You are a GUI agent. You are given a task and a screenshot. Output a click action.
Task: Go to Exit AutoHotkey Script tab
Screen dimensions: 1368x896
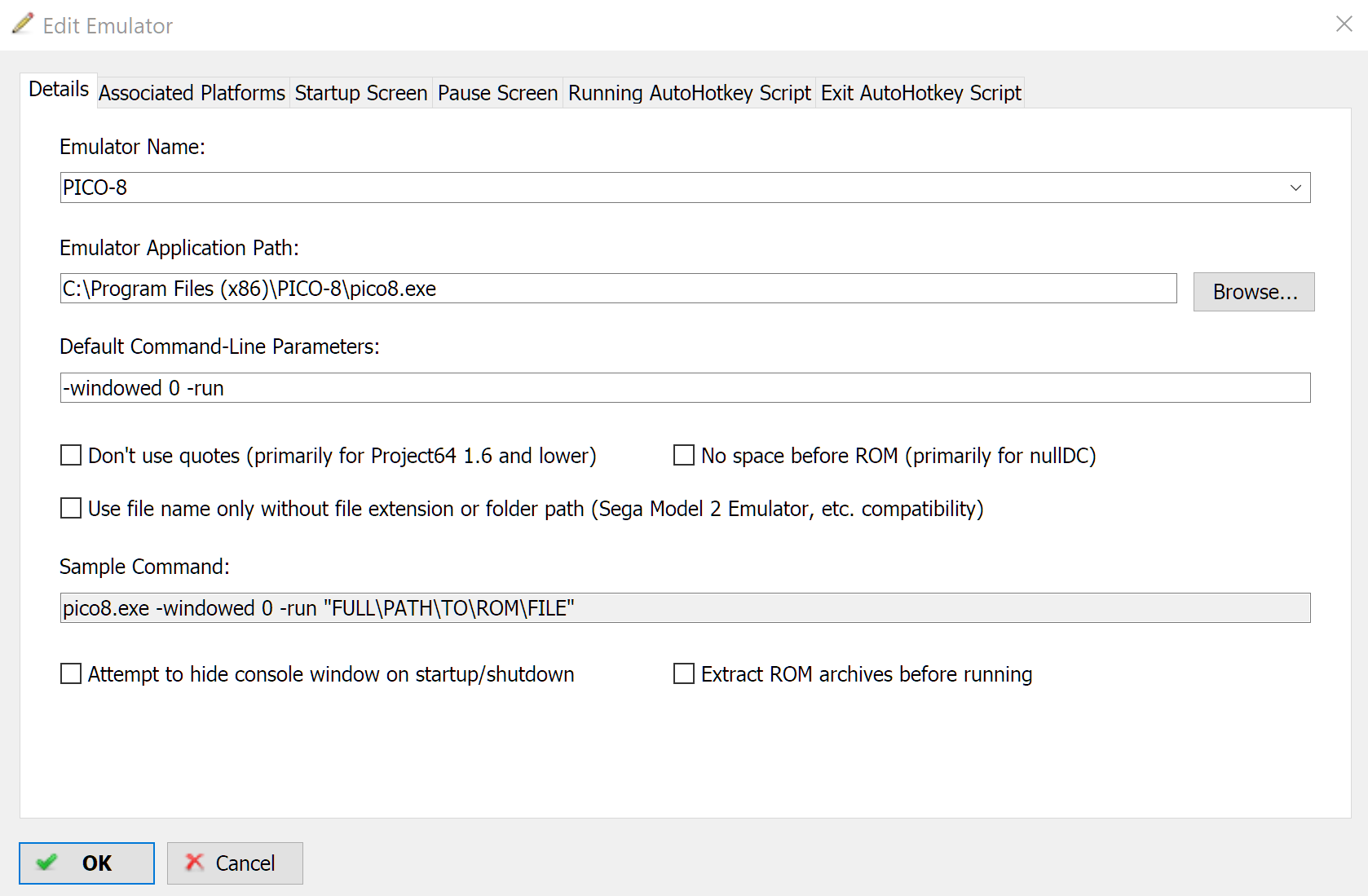921,93
